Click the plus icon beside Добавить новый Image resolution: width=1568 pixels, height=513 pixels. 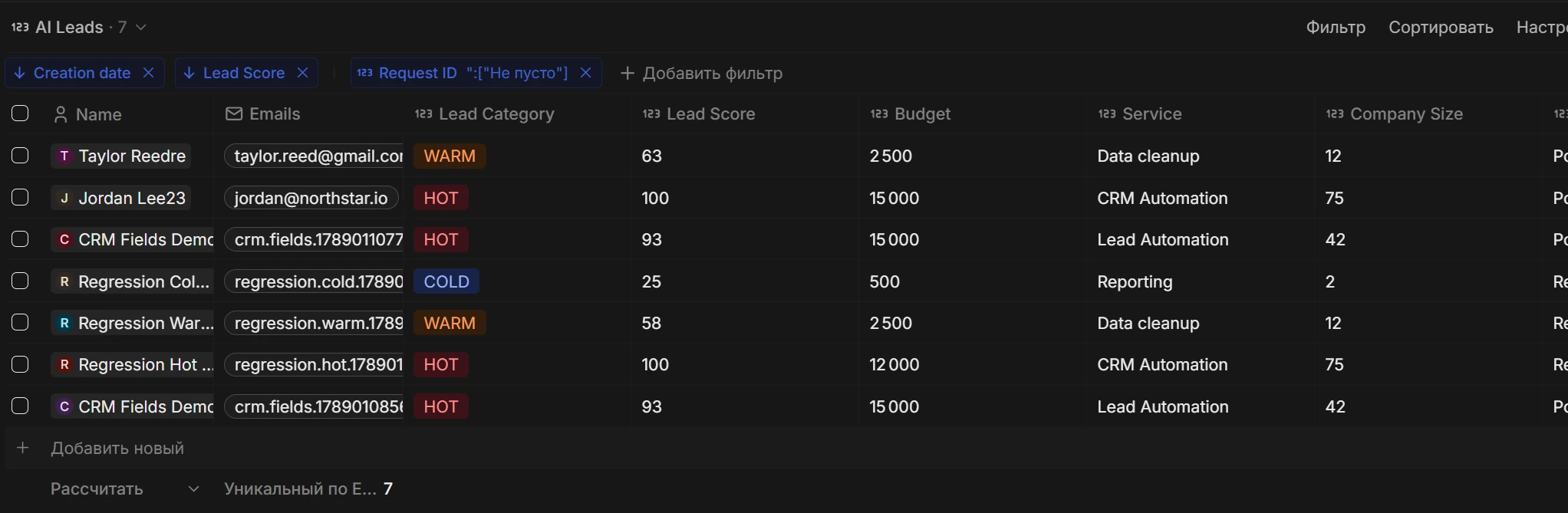[x=23, y=448]
